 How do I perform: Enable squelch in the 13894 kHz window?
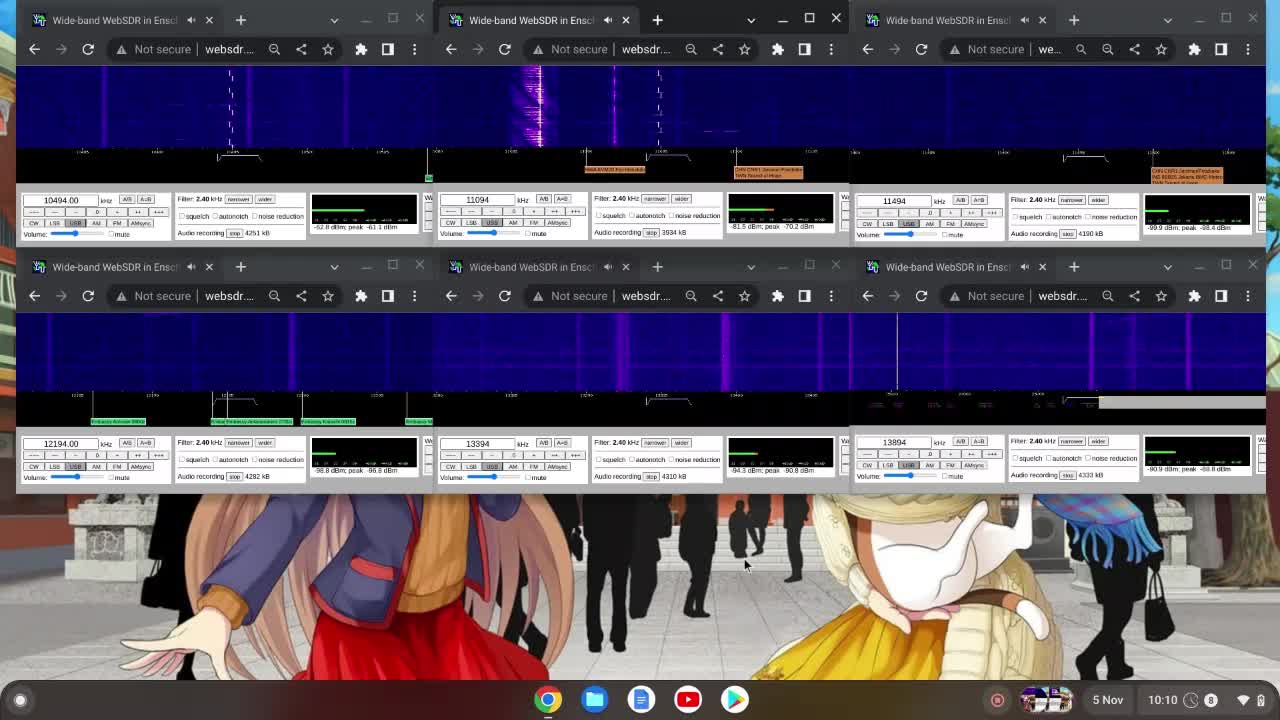coord(1015,458)
